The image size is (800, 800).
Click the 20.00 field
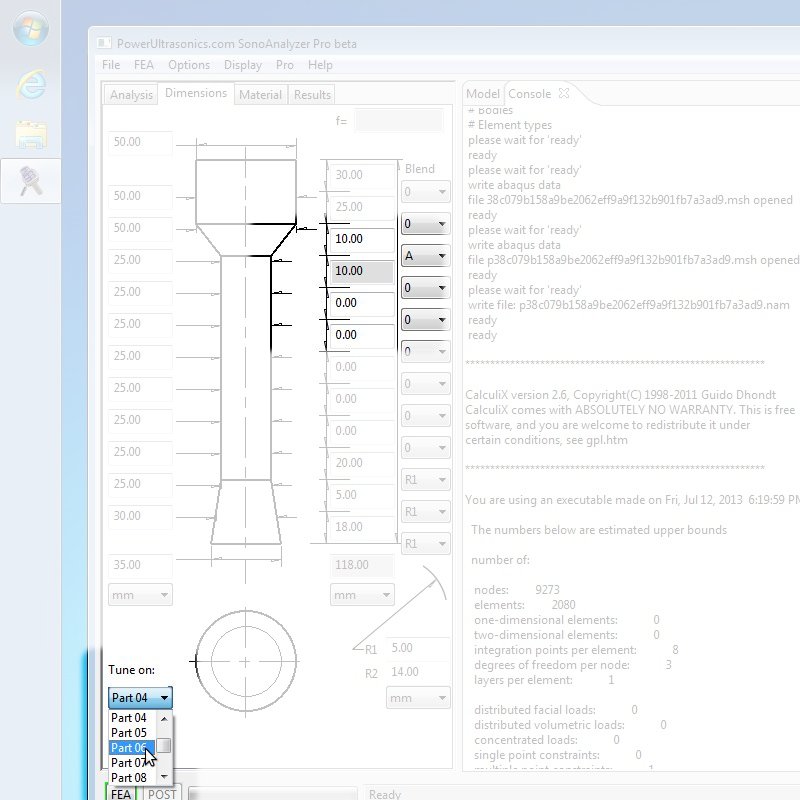click(362, 463)
